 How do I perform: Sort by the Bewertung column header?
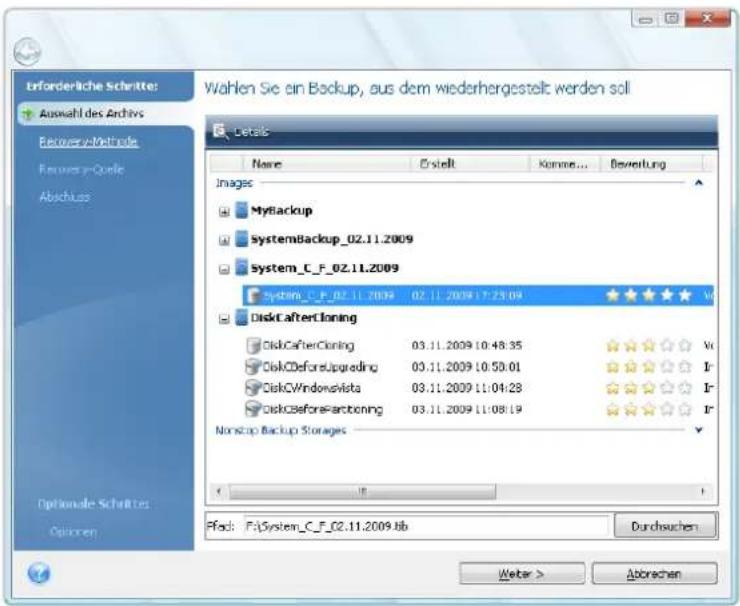click(652, 164)
